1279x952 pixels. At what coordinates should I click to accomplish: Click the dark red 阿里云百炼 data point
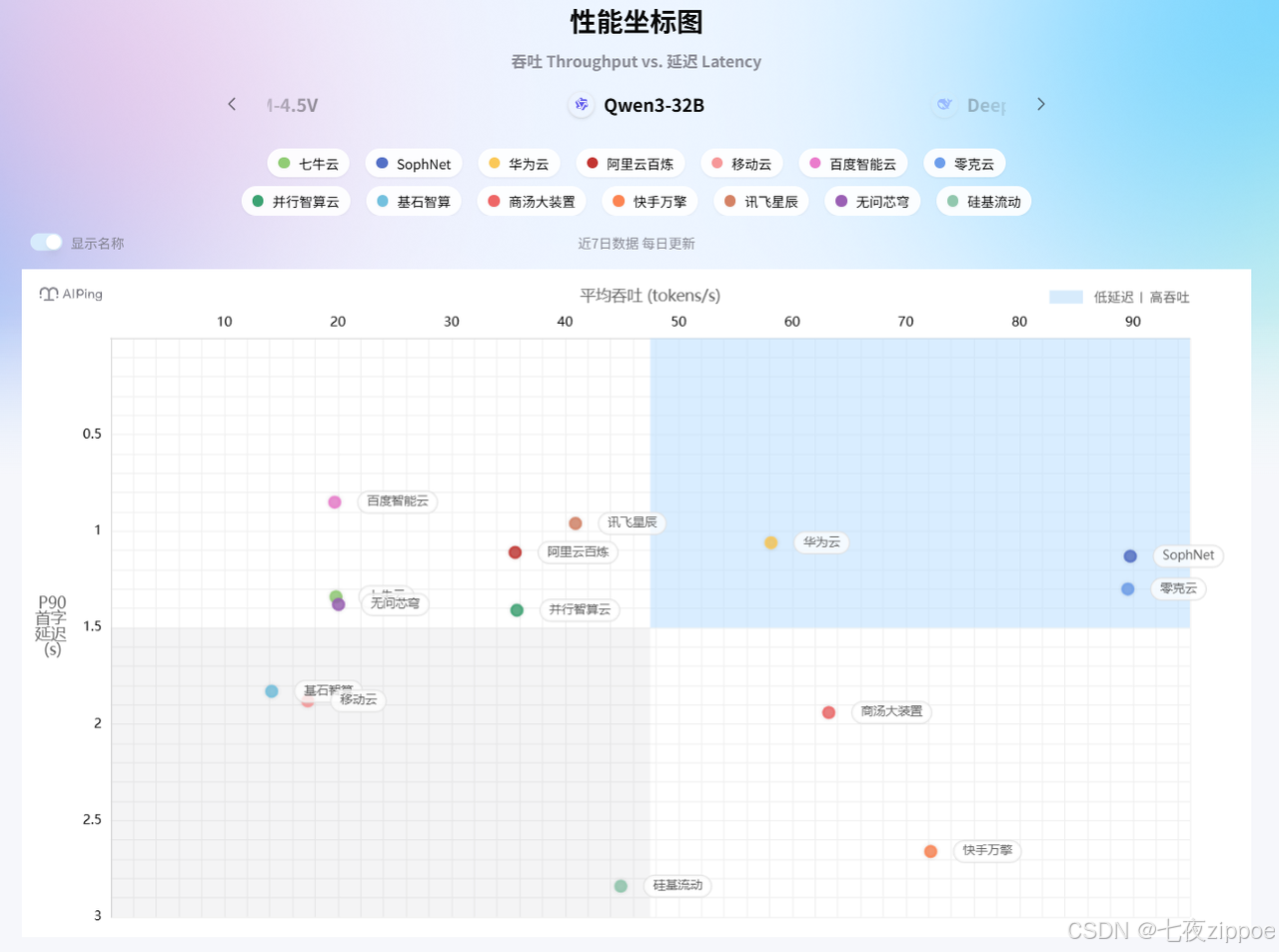[515, 552]
